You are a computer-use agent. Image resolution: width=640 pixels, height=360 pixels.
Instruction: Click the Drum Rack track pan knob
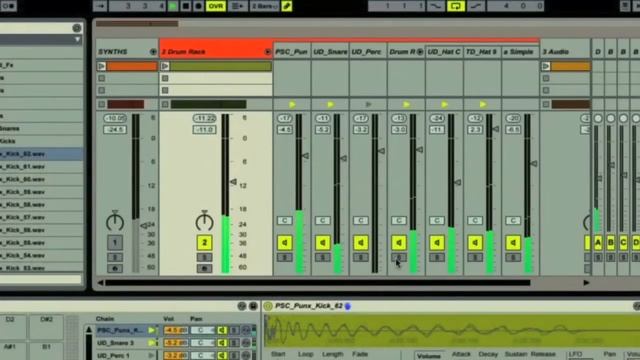pyautogui.click(x=204, y=222)
